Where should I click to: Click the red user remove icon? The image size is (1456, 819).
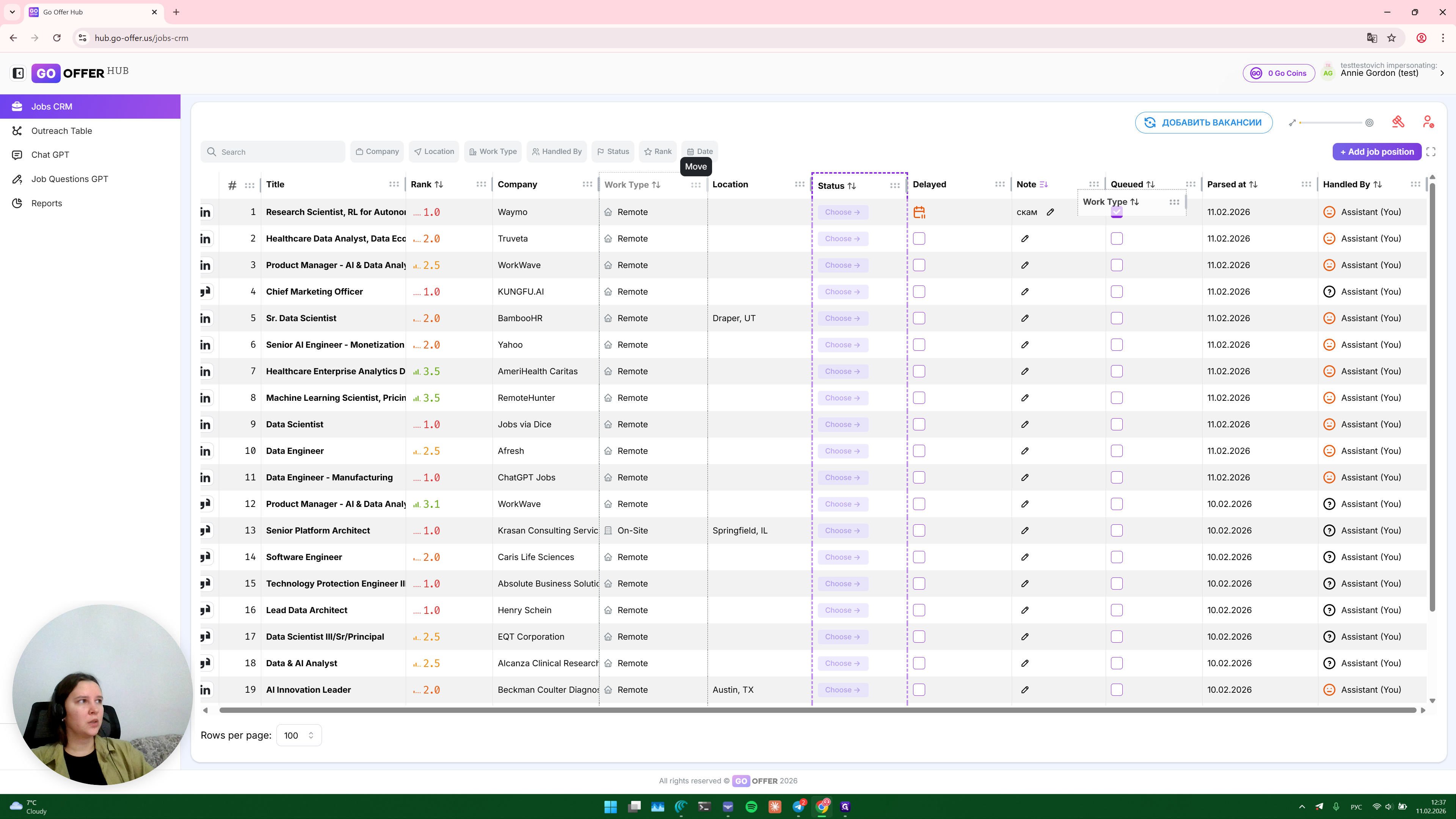point(1428,122)
